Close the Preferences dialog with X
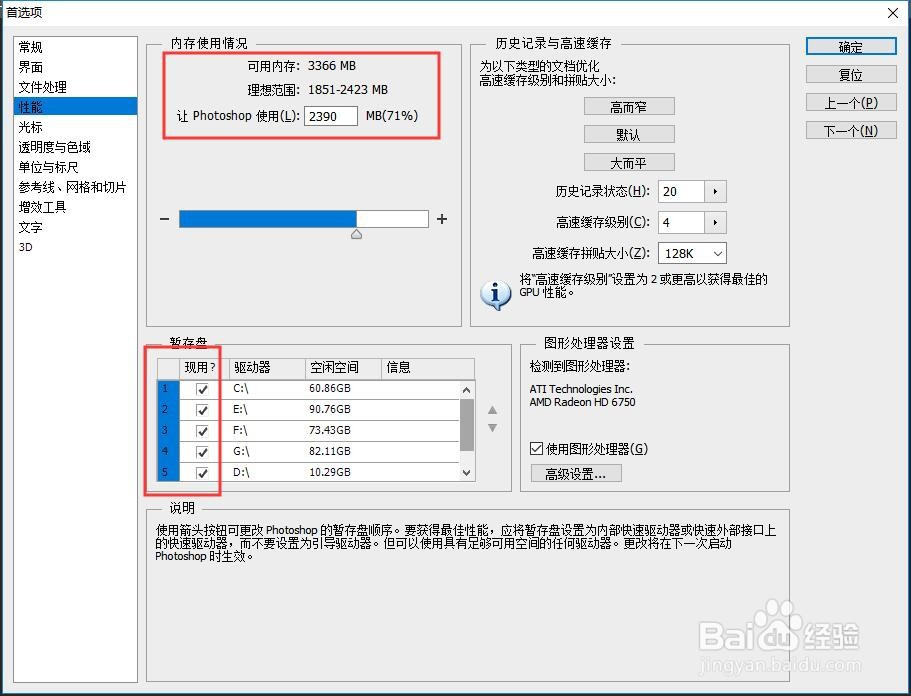 point(893,13)
